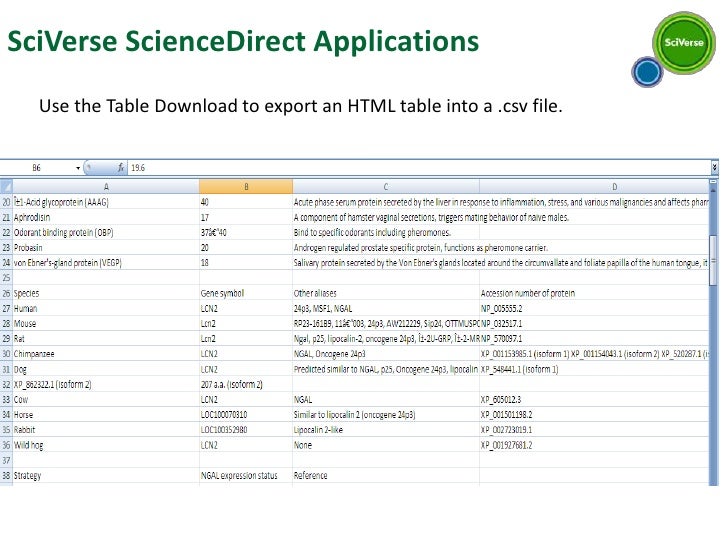Select cell 'Mouse'
This screenshot has height=546, width=728.
[106, 324]
